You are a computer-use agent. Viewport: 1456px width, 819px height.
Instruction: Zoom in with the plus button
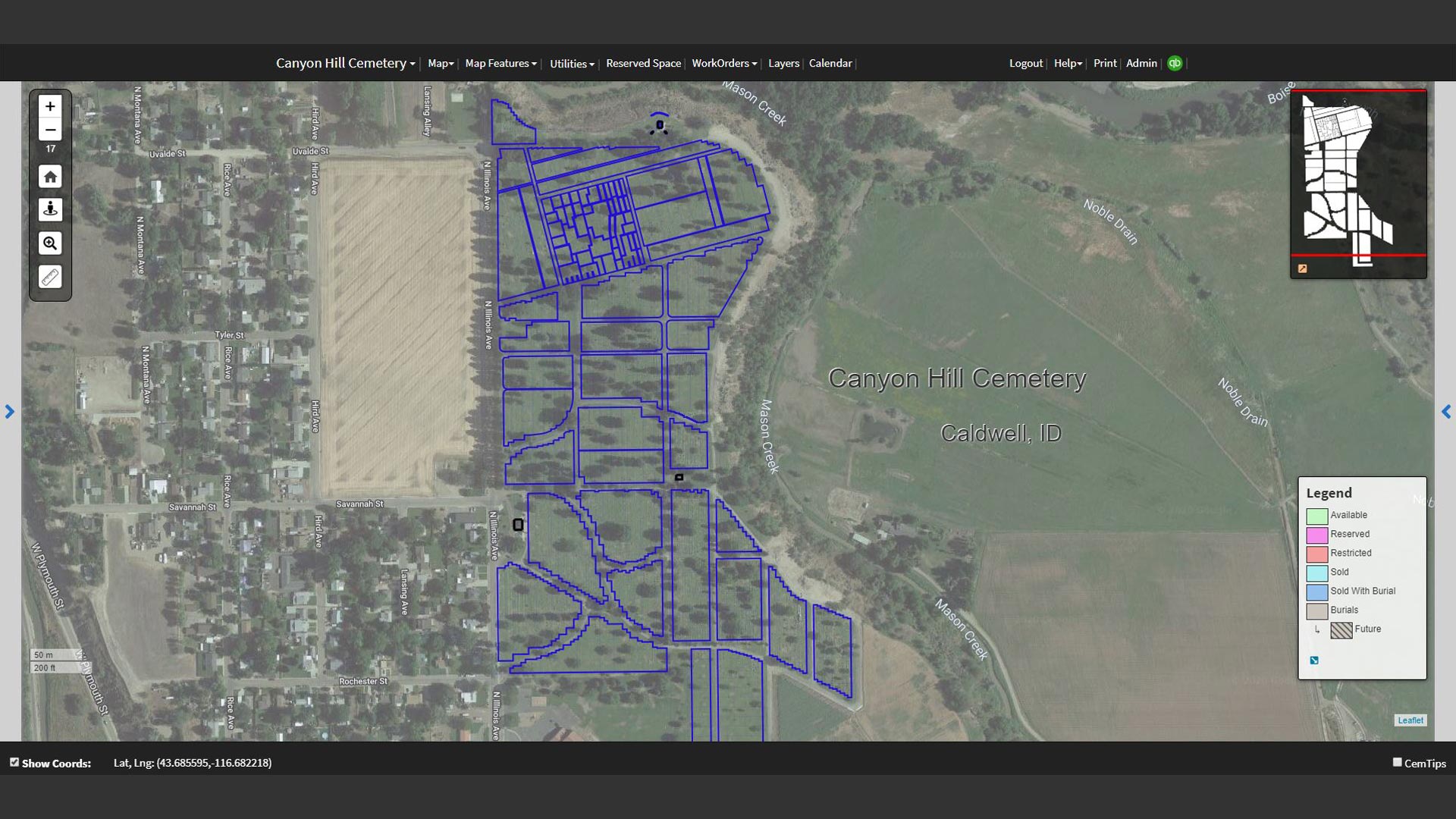50,107
